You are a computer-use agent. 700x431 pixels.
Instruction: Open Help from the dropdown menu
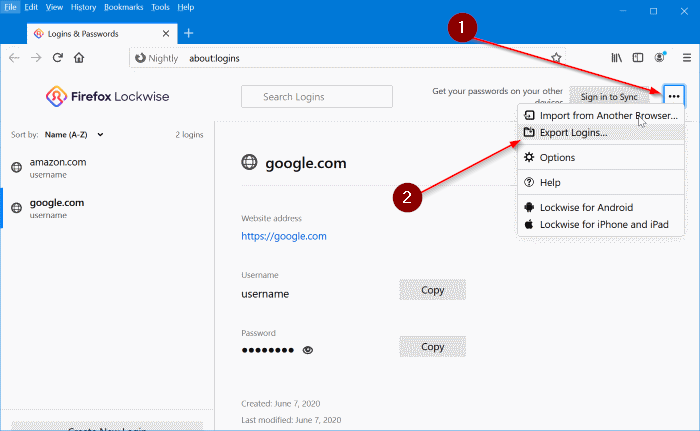[x=601, y=182]
